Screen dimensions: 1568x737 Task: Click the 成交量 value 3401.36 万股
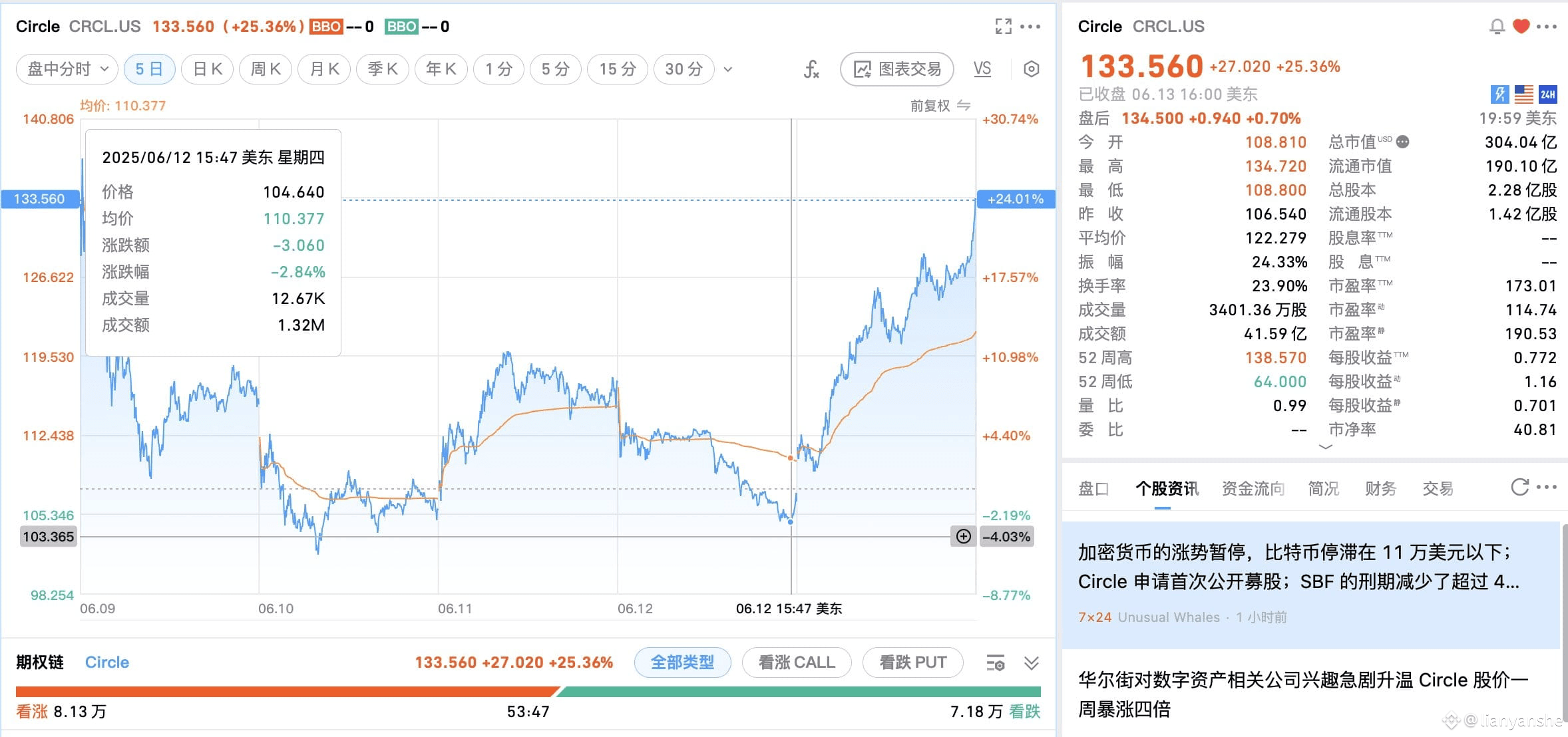1258,310
